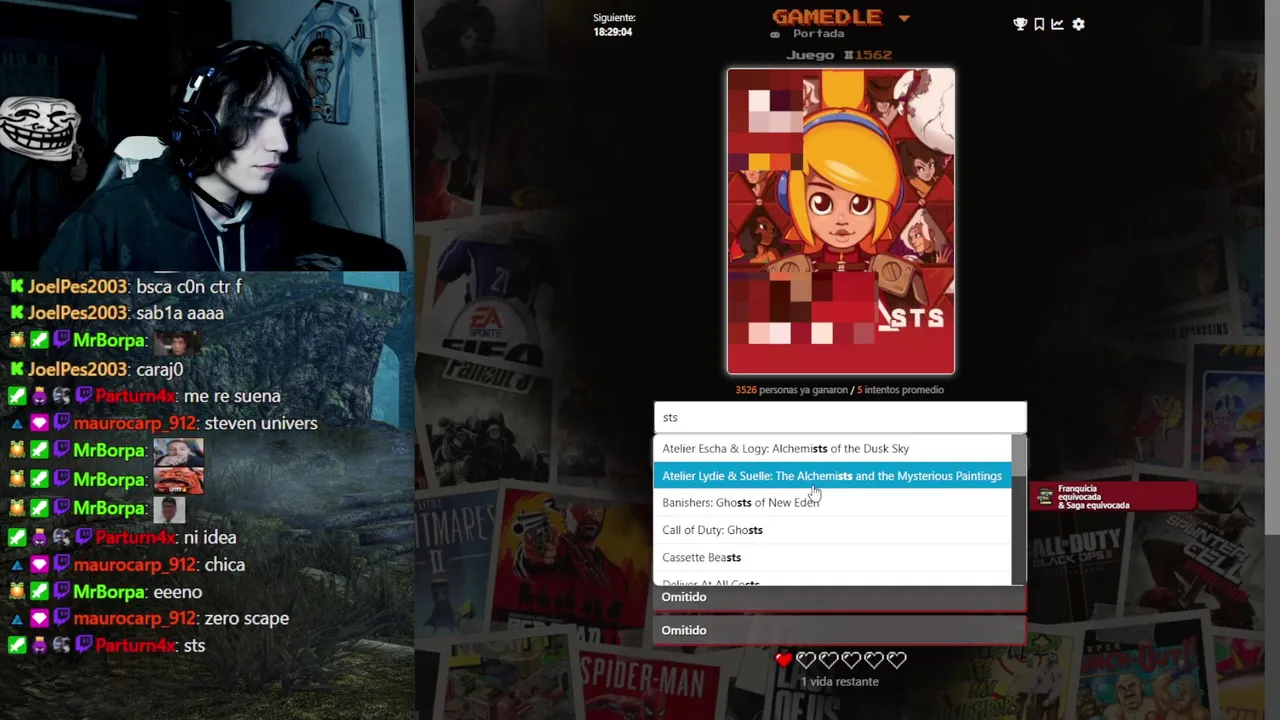
Task: Click Twitch badge on Parturn4x 'sts' message
Action: pyautogui.click(x=84, y=646)
